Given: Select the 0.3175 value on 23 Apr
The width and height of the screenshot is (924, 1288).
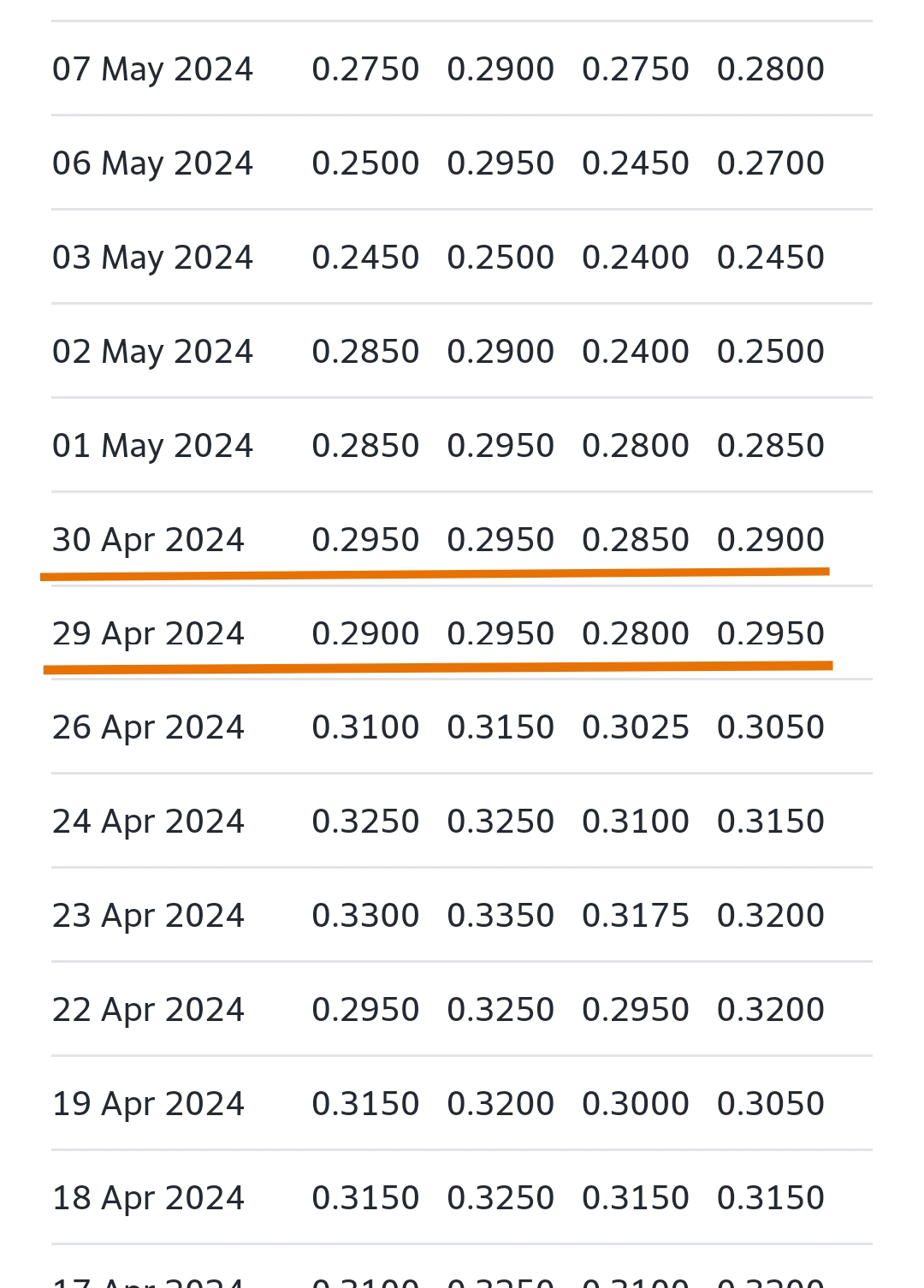Looking at the screenshot, I should tap(635, 916).
